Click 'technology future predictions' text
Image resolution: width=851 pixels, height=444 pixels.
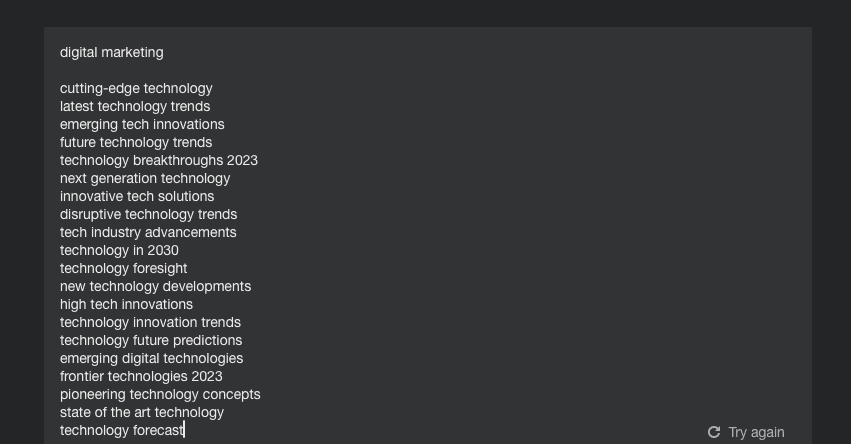tap(151, 340)
